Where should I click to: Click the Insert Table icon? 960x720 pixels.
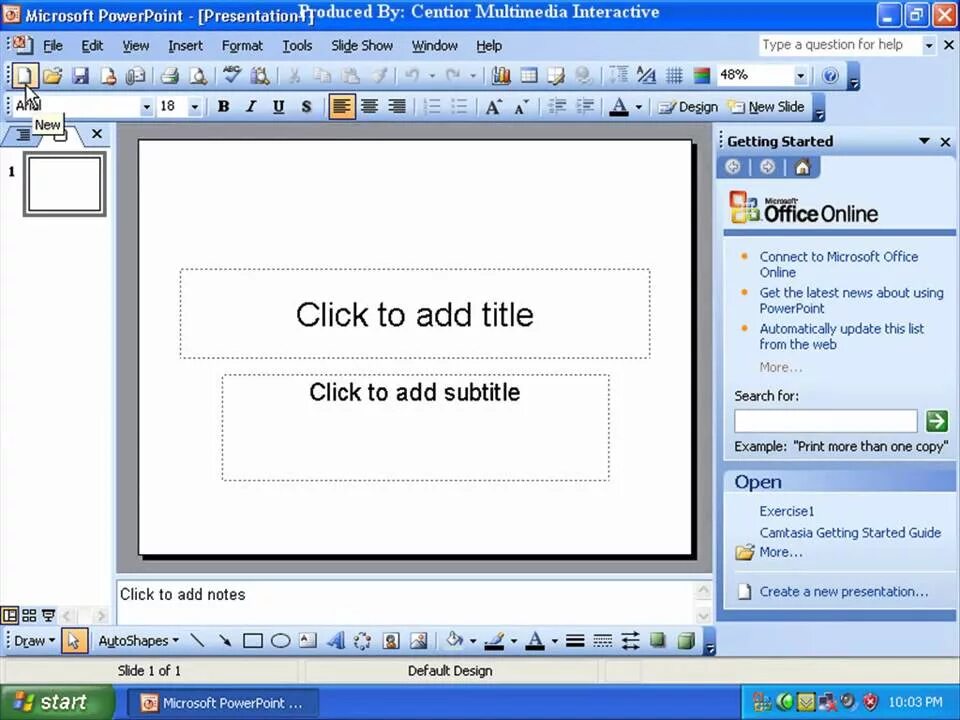528,76
